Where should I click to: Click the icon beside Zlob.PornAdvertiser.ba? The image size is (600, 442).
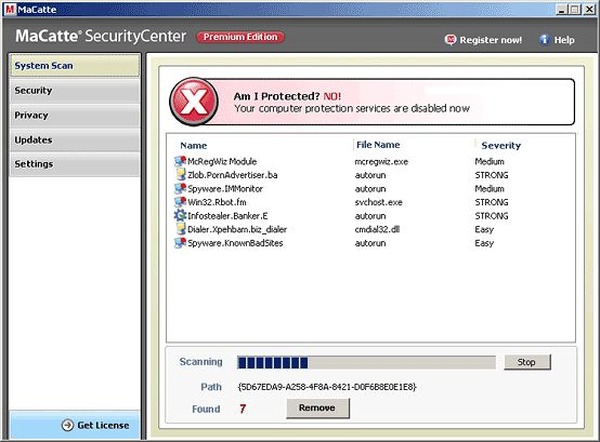tap(180, 175)
